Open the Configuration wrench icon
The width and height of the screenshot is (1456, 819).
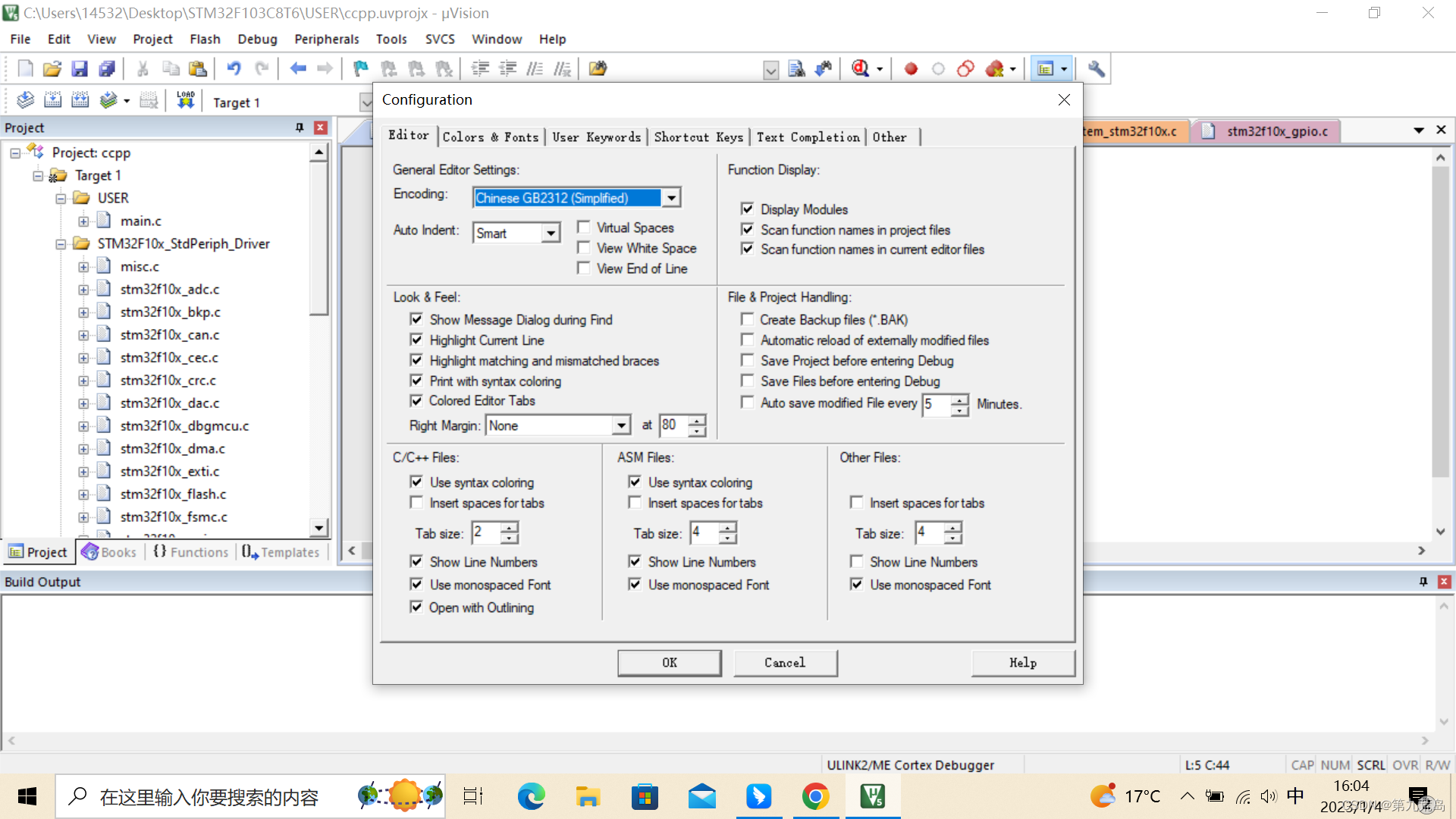pyautogui.click(x=1096, y=69)
